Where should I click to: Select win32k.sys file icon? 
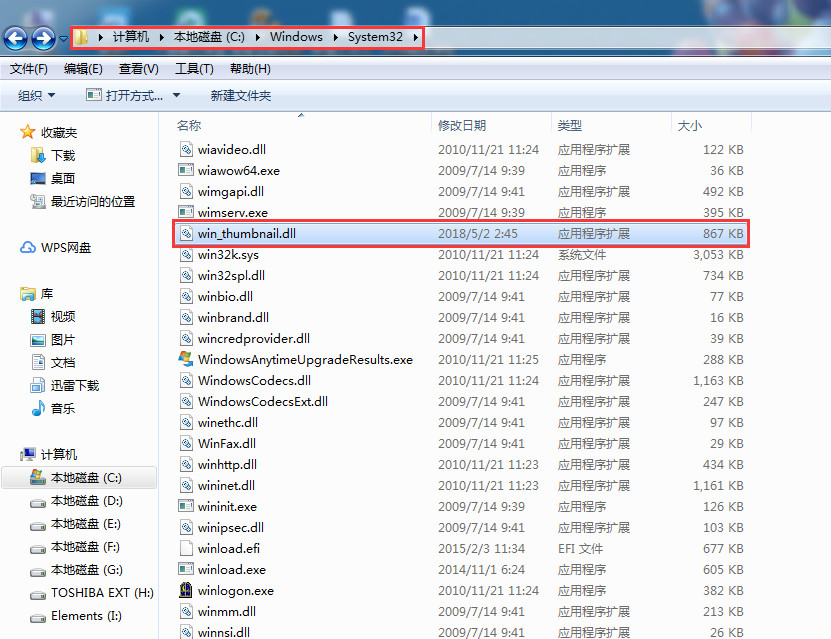[185, 254]
